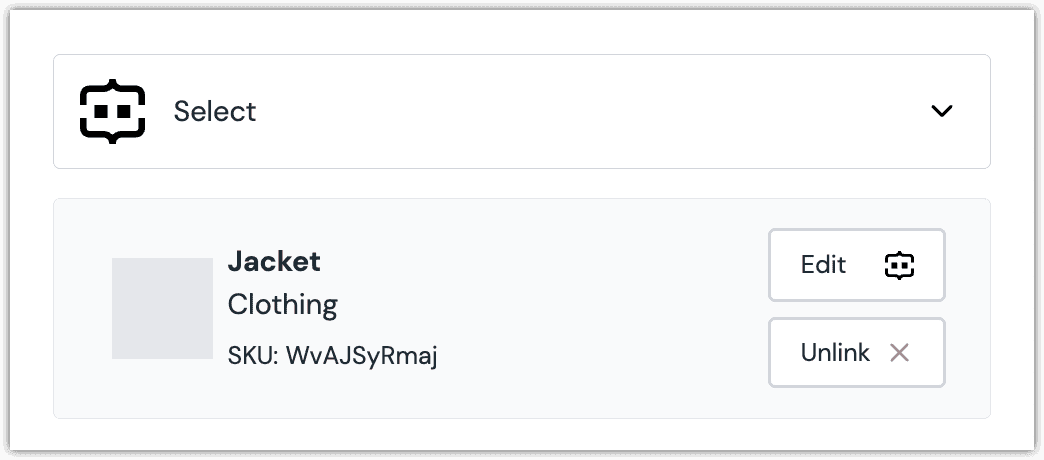
Task: Click the 'SKU:' label prefix
Action: 254,355
